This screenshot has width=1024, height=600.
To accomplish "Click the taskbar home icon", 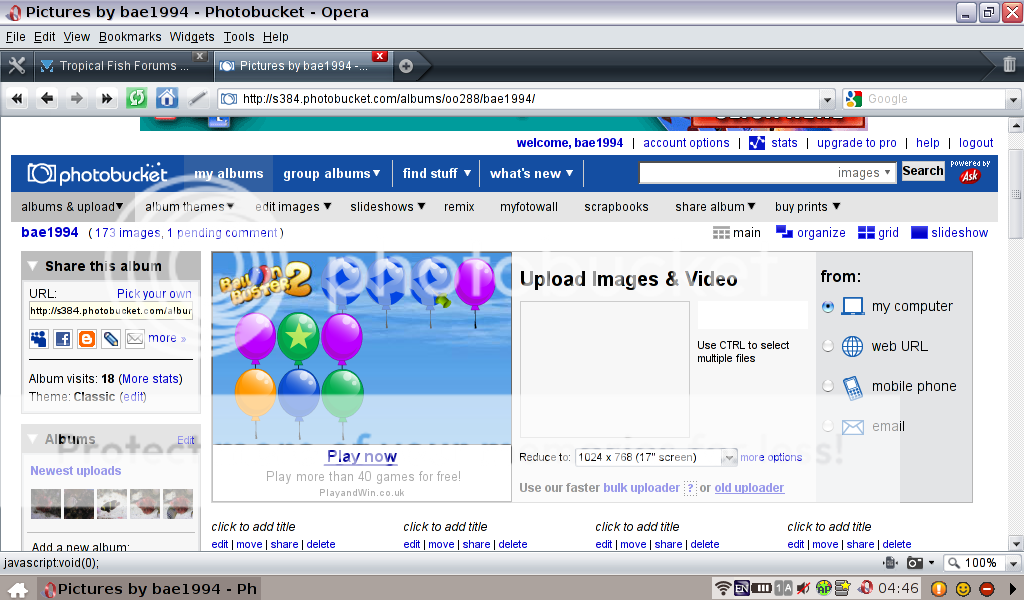I will (18, 590).
